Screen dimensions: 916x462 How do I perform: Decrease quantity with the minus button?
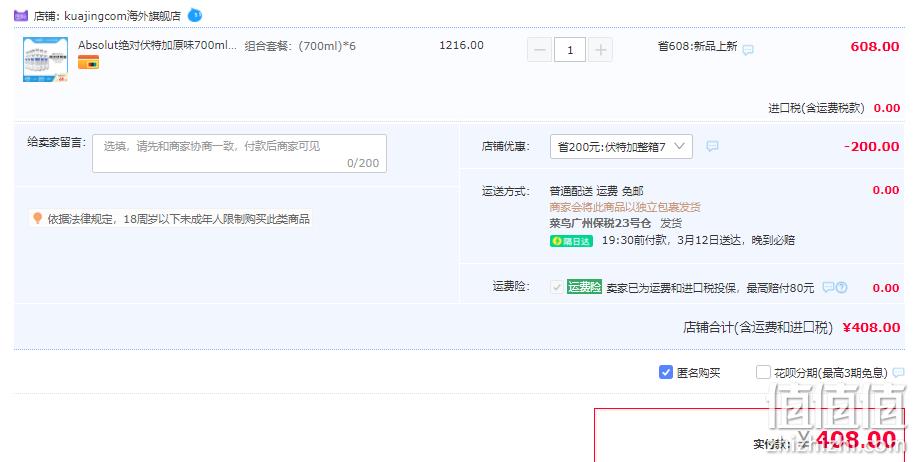(539, 50)
